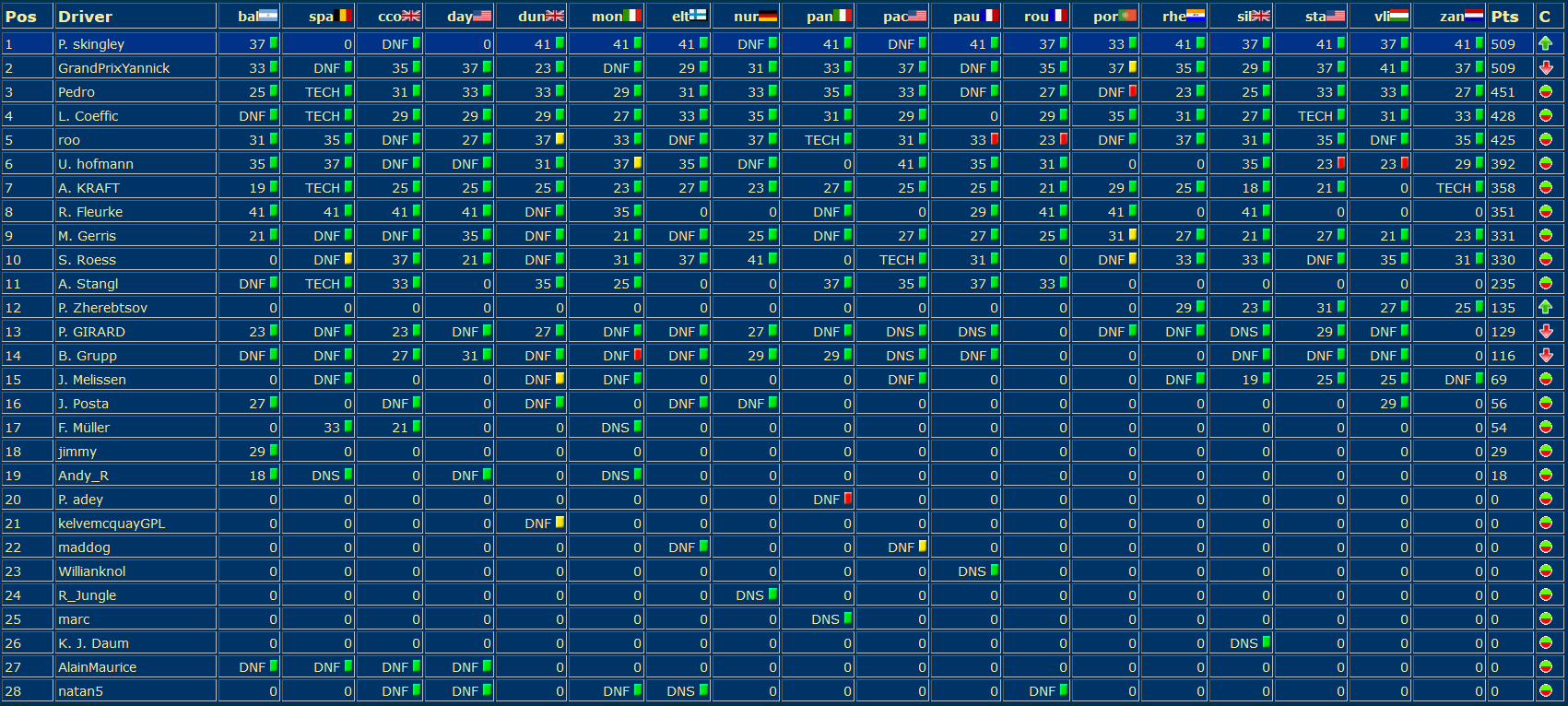Click the German flag in the nur header

click(768, 16)
